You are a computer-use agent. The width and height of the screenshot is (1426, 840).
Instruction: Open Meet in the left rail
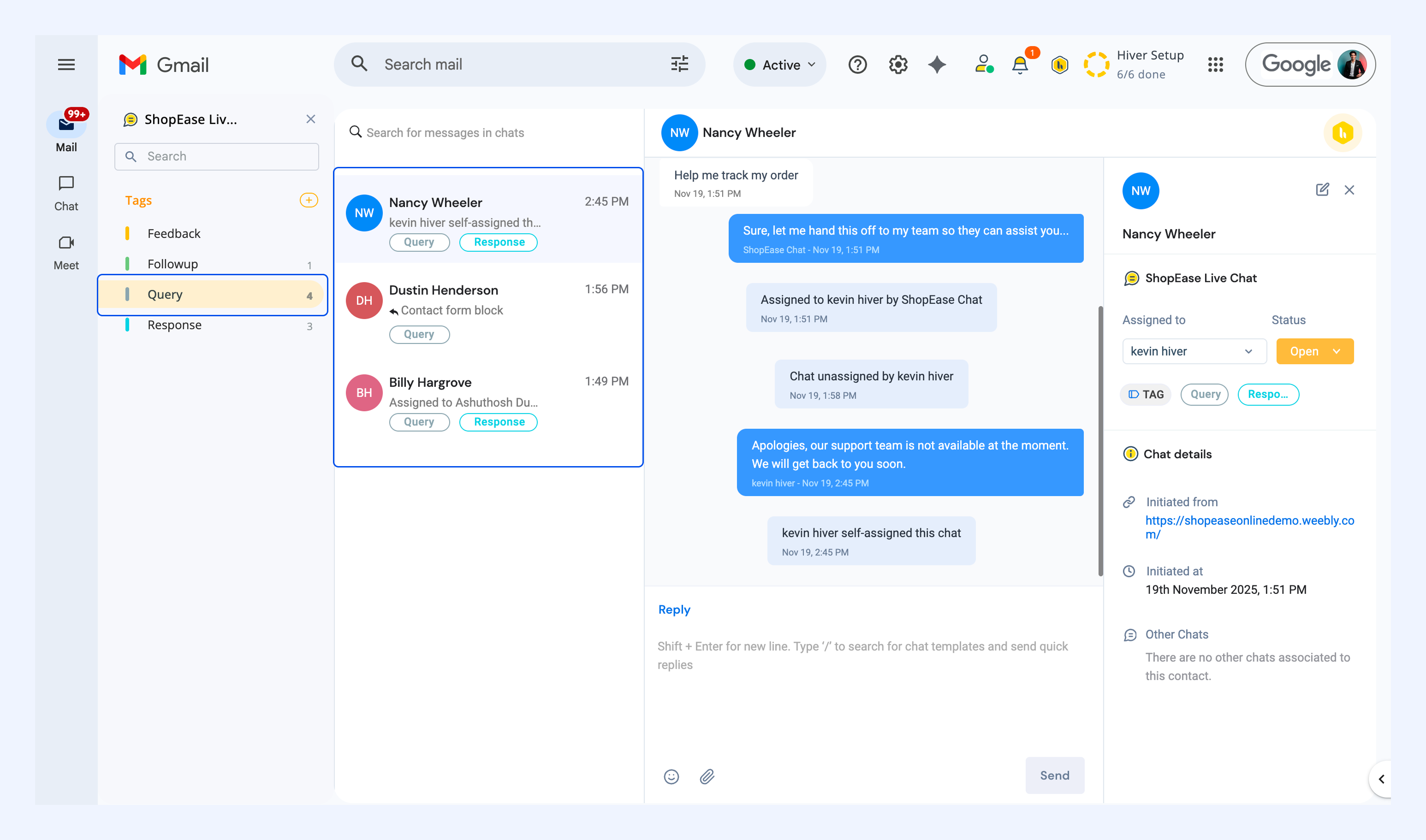[x=66, y=253]
